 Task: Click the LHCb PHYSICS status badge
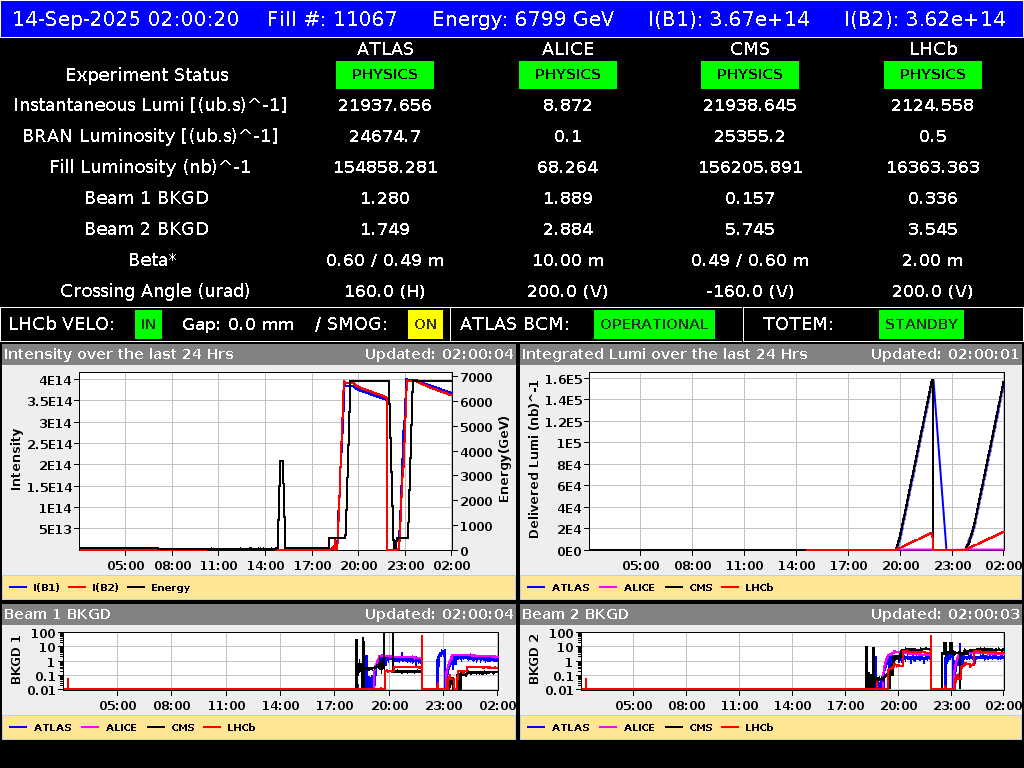(x=933, y=74)
